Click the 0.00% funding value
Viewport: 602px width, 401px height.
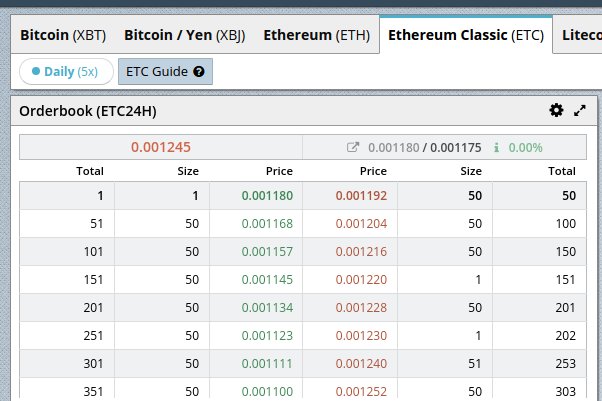[x=526, y=147]
